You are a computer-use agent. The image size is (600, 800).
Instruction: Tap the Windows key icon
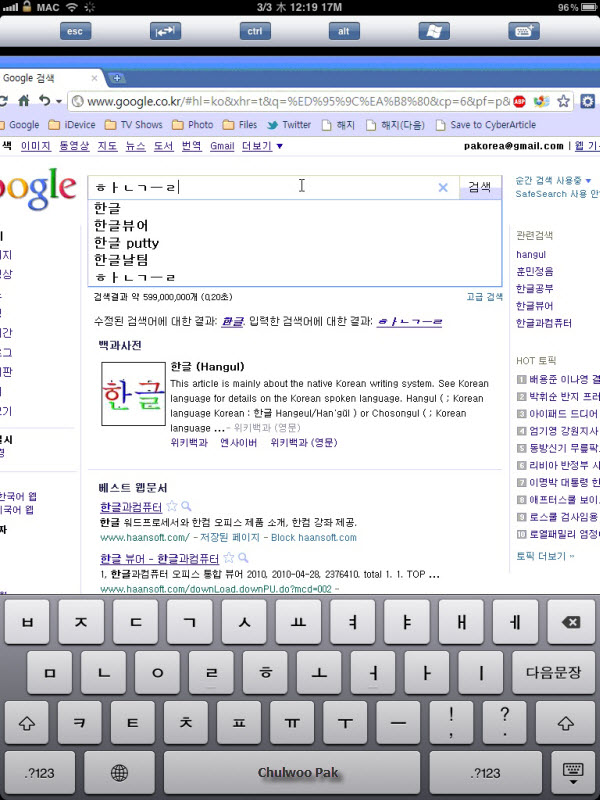tap(434, 31)
